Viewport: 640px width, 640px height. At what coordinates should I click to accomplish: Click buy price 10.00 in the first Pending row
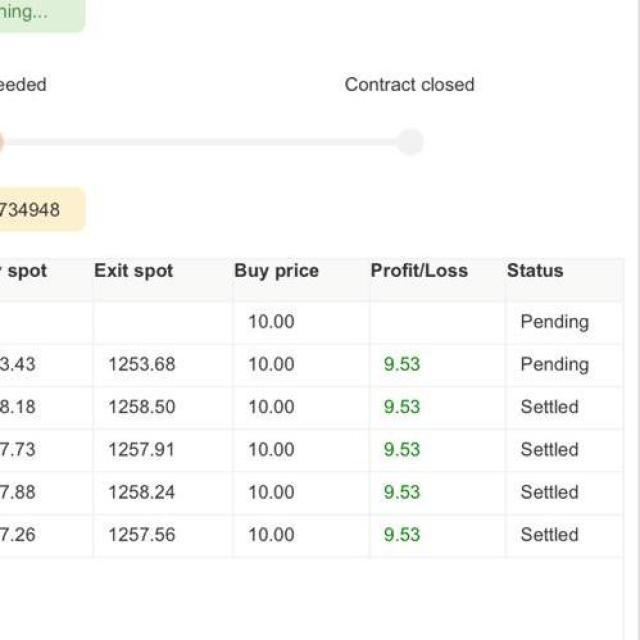click(x=271, y=322)
